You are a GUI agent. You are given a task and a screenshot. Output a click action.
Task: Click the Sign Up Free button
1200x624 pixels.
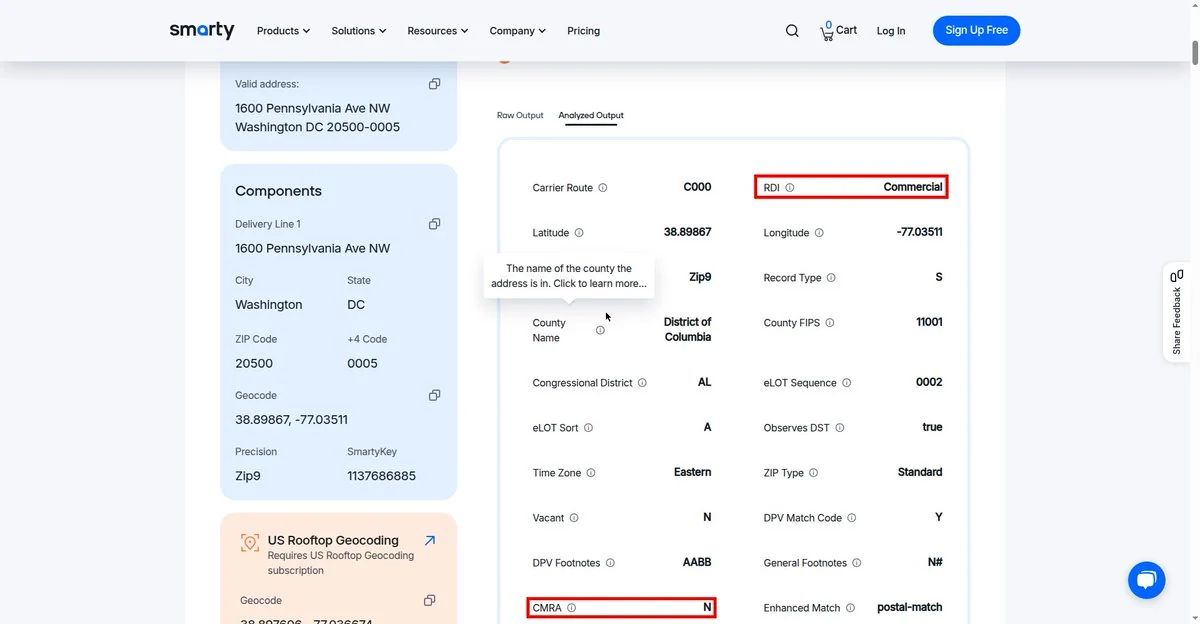(976, 30)
